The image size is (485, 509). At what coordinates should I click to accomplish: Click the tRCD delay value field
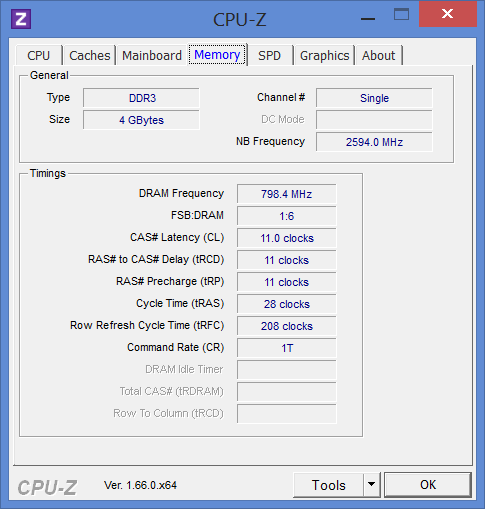[287, 260]
